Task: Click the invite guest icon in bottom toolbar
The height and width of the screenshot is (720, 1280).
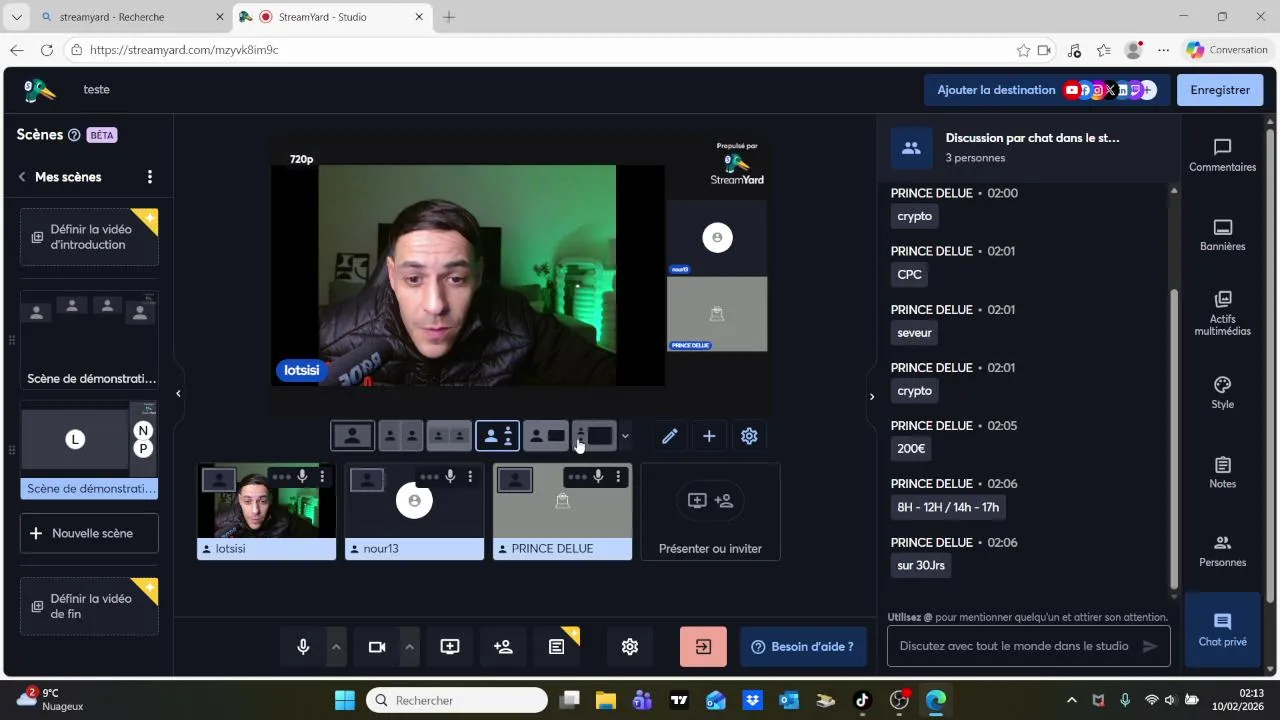Action: 503,647
